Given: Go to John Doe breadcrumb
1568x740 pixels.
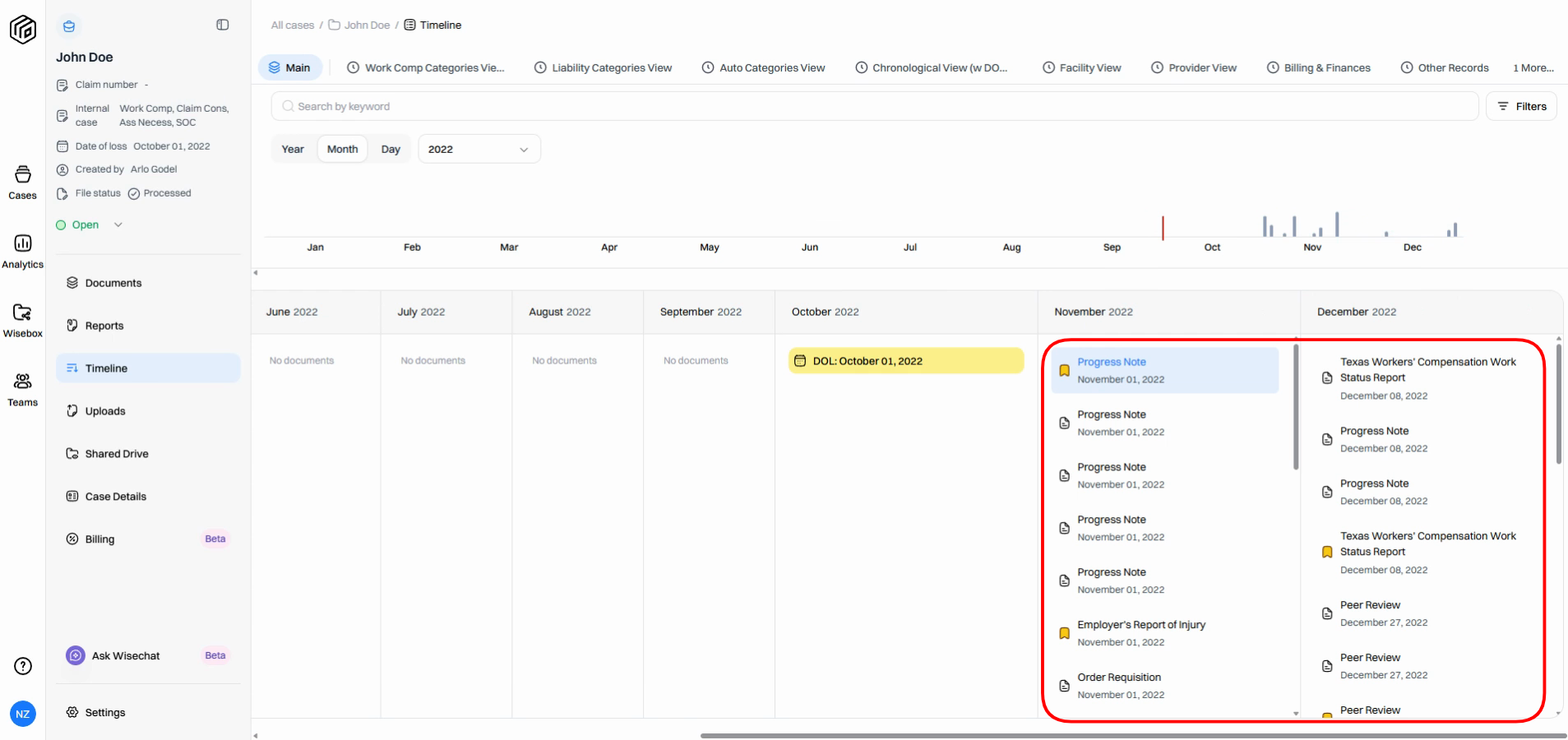Looking at the screenshot, I should click(359, 25).
